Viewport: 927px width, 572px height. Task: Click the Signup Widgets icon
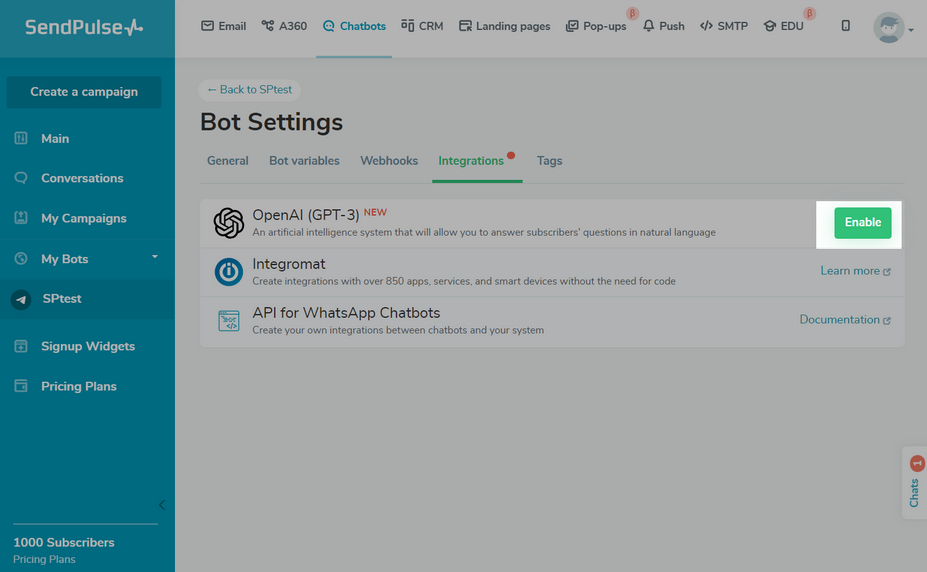click(21, 346)
